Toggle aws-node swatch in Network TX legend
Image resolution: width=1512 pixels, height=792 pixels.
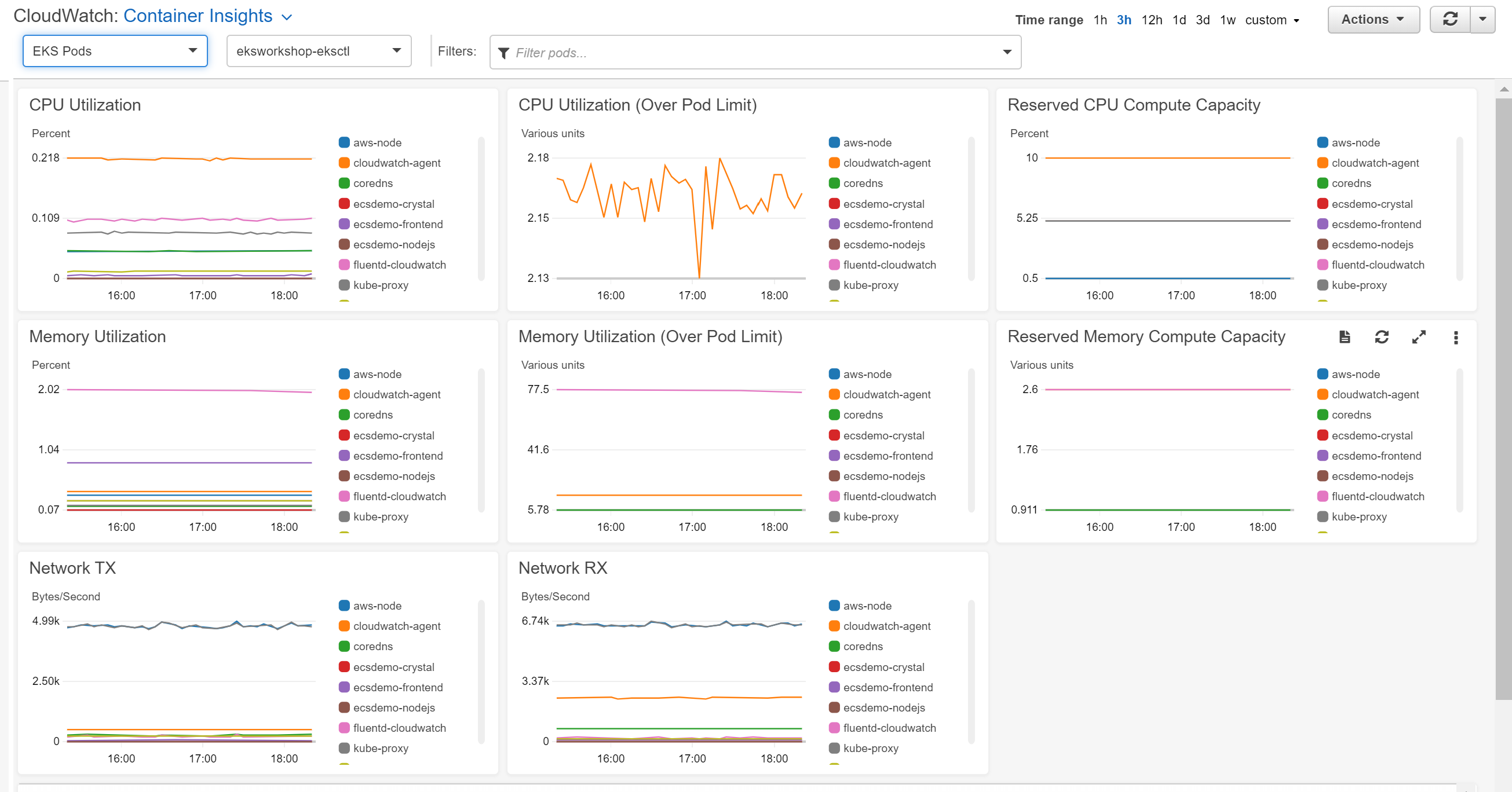(345, 606)
